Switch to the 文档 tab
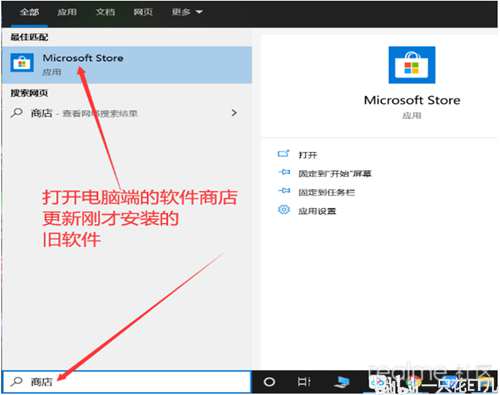500x395 pixels. click(105, 12)
